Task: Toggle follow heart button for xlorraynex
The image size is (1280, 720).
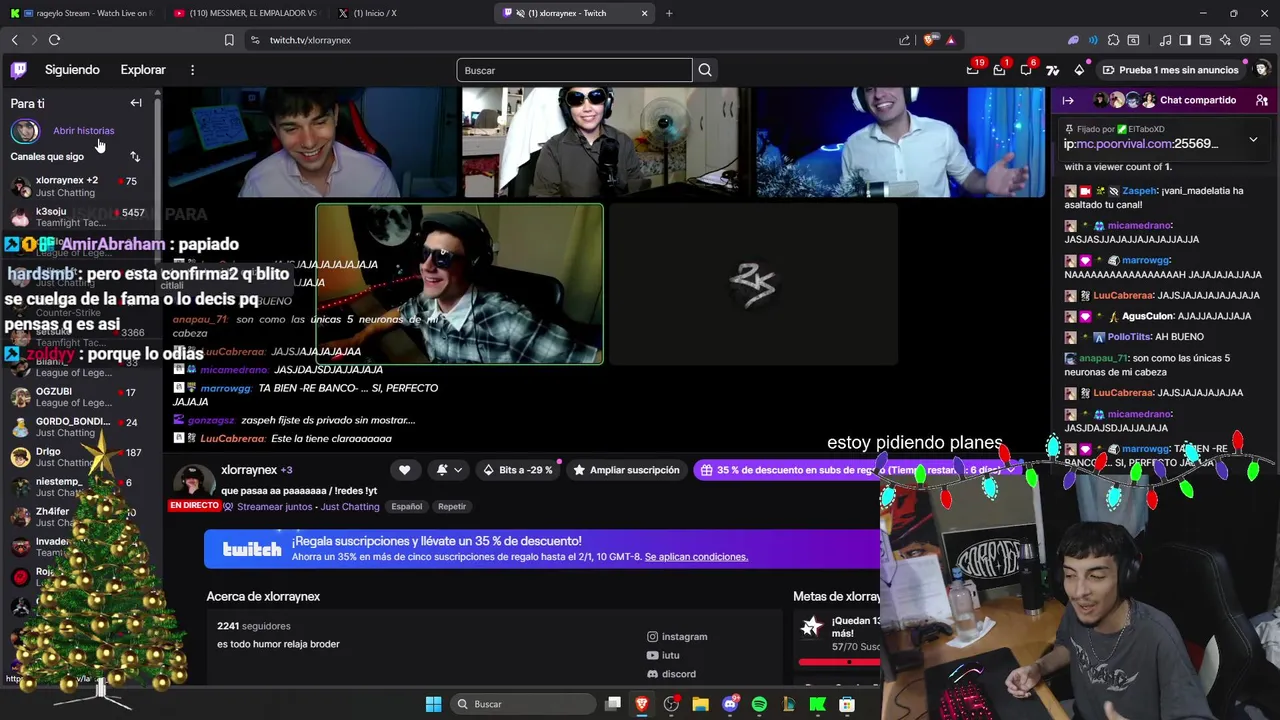Action: click(x=404, y=470)
